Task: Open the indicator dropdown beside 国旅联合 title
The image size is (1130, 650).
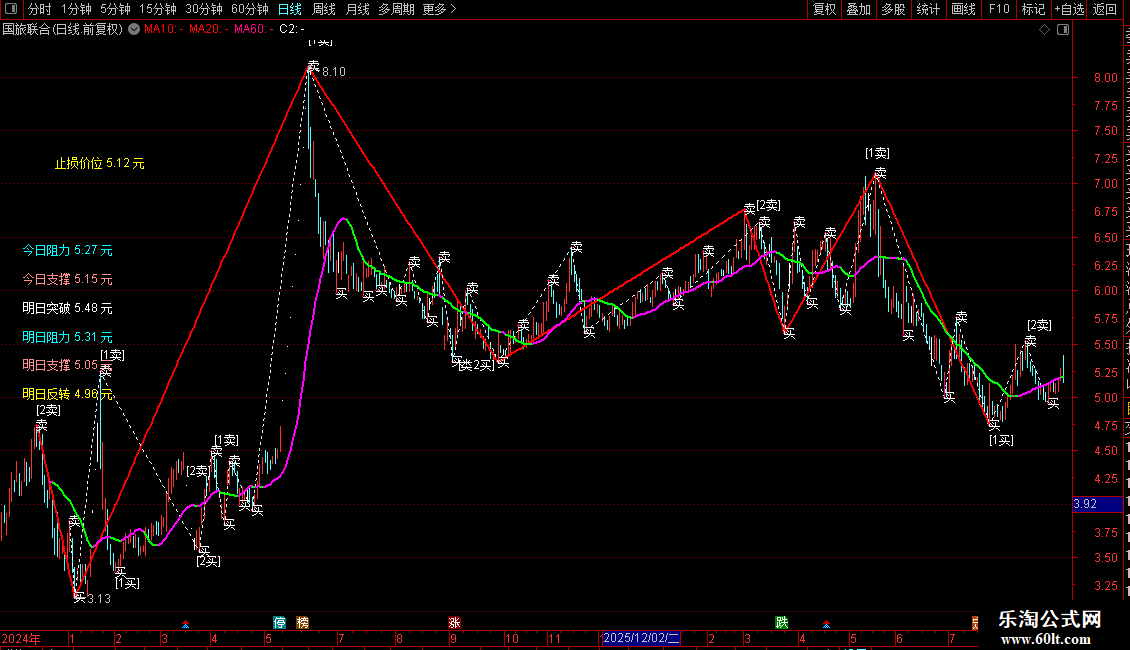Action: click(x=134, y=30)
